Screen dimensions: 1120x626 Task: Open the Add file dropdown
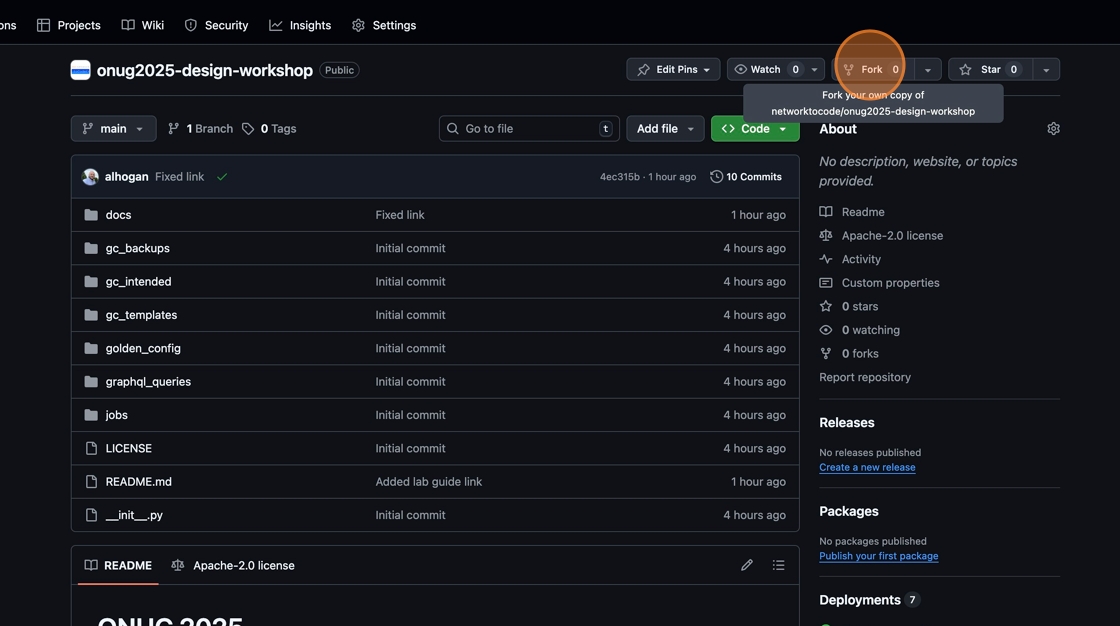pos(665,129)
